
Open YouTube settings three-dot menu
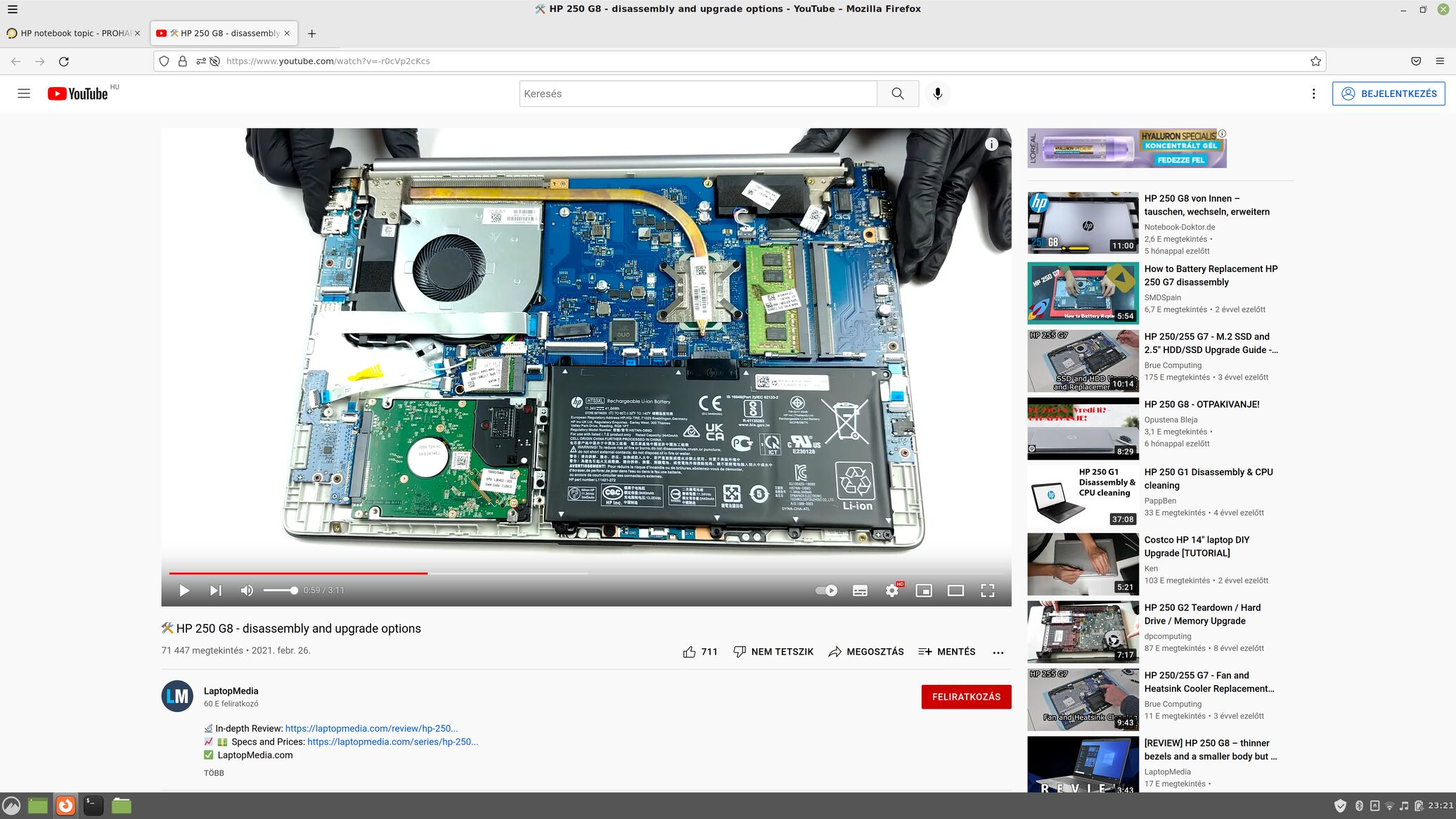point(1313,93)
